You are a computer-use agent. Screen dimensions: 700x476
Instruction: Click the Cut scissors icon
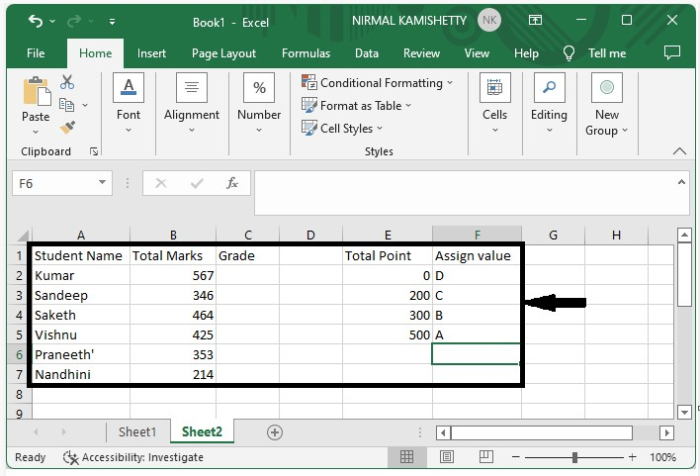coord(67,82)
